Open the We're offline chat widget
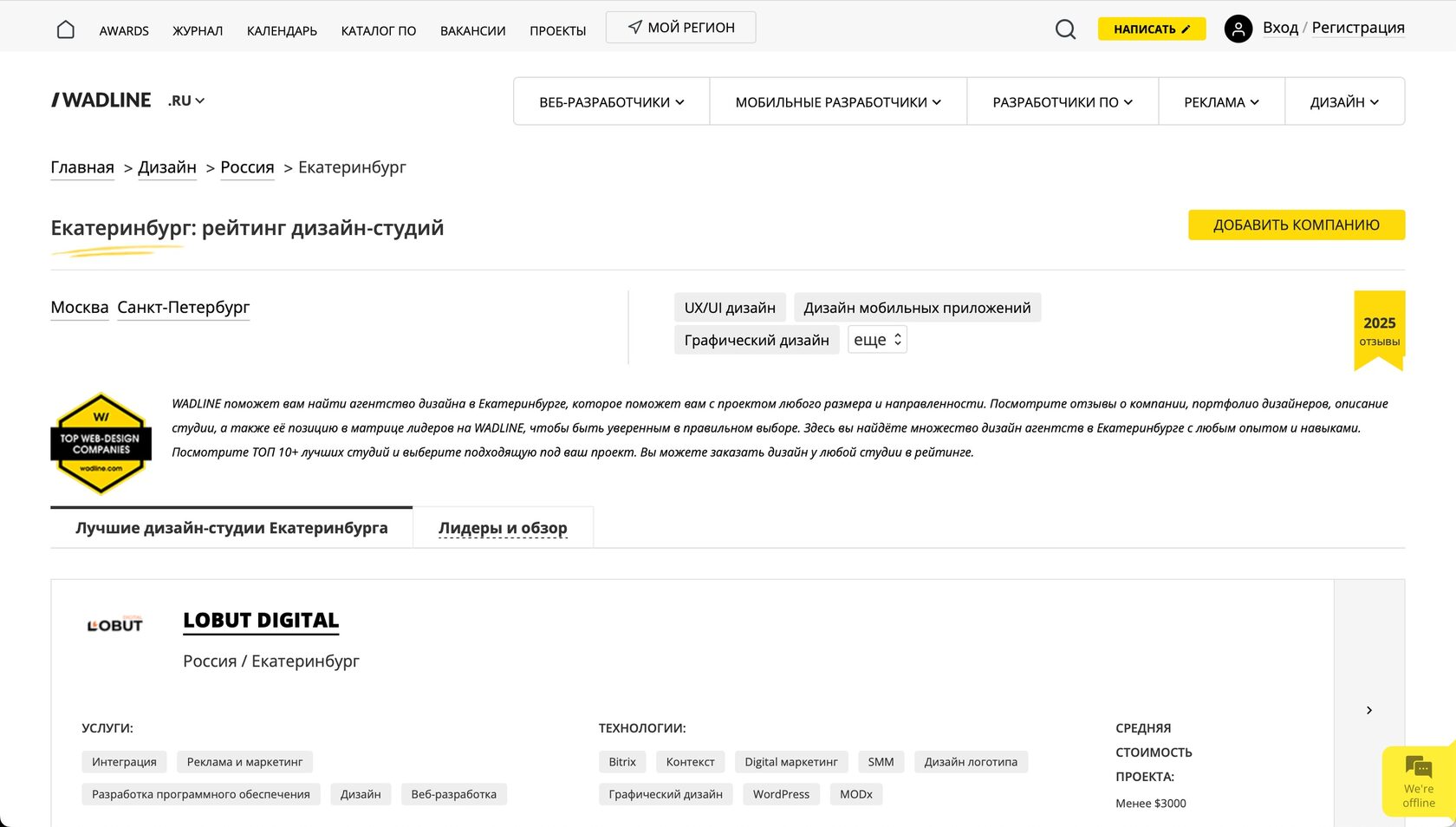 tap(1419, 782)
